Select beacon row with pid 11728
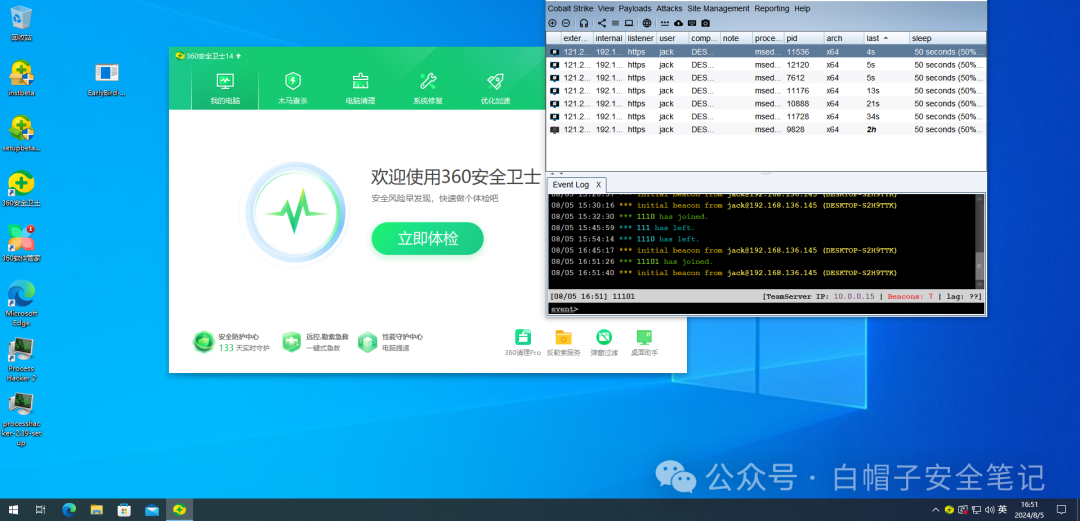This screenshot has height=521, width=1080. [x=766, y=116]
